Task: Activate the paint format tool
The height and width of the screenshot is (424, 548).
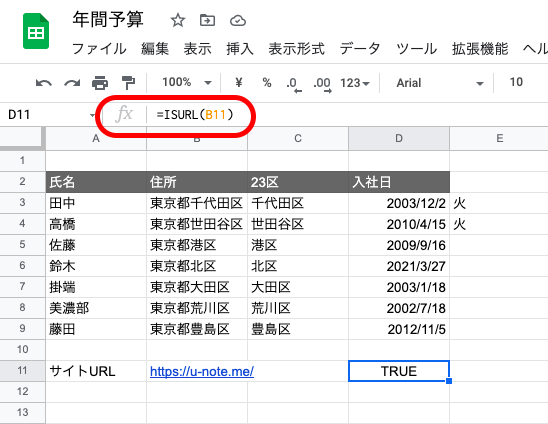Action: pos(128,83)
